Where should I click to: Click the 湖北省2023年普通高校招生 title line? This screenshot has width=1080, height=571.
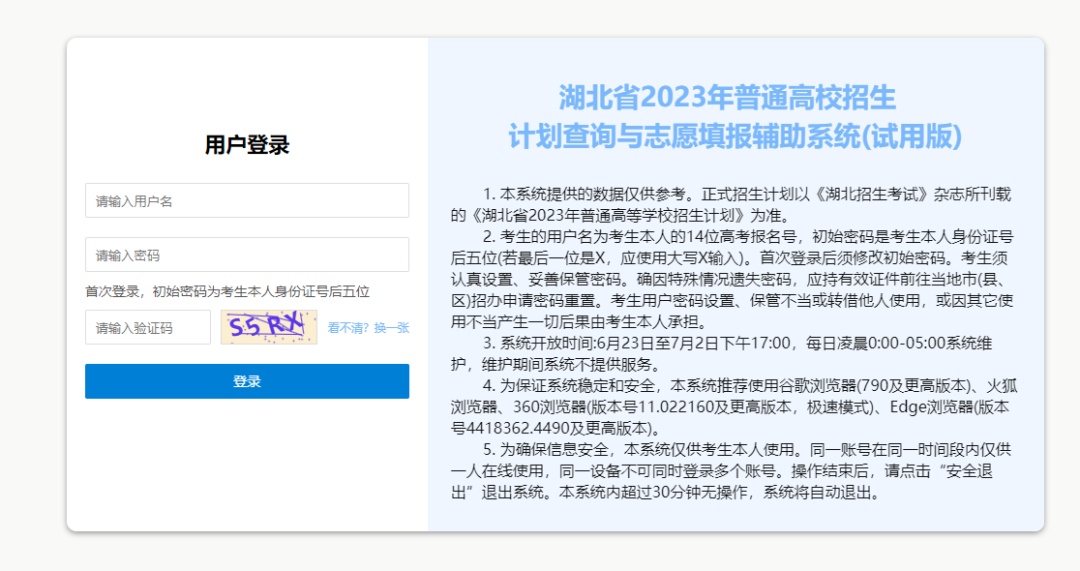pyautogui.click(x=727, y=97)
